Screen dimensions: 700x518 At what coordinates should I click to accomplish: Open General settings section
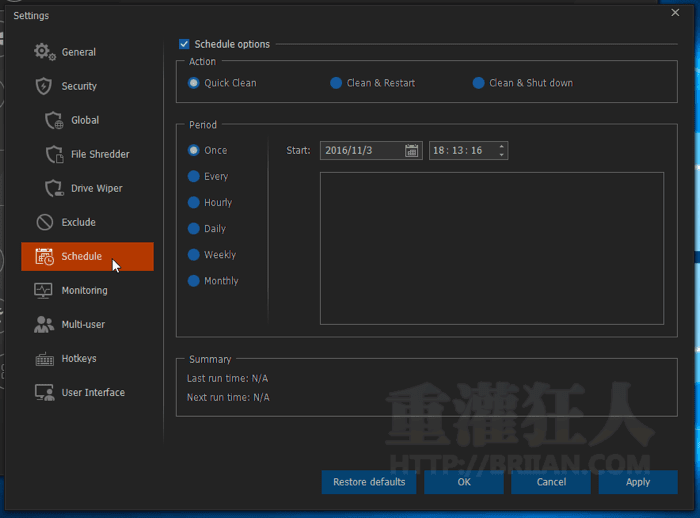[x=79, y=52]
